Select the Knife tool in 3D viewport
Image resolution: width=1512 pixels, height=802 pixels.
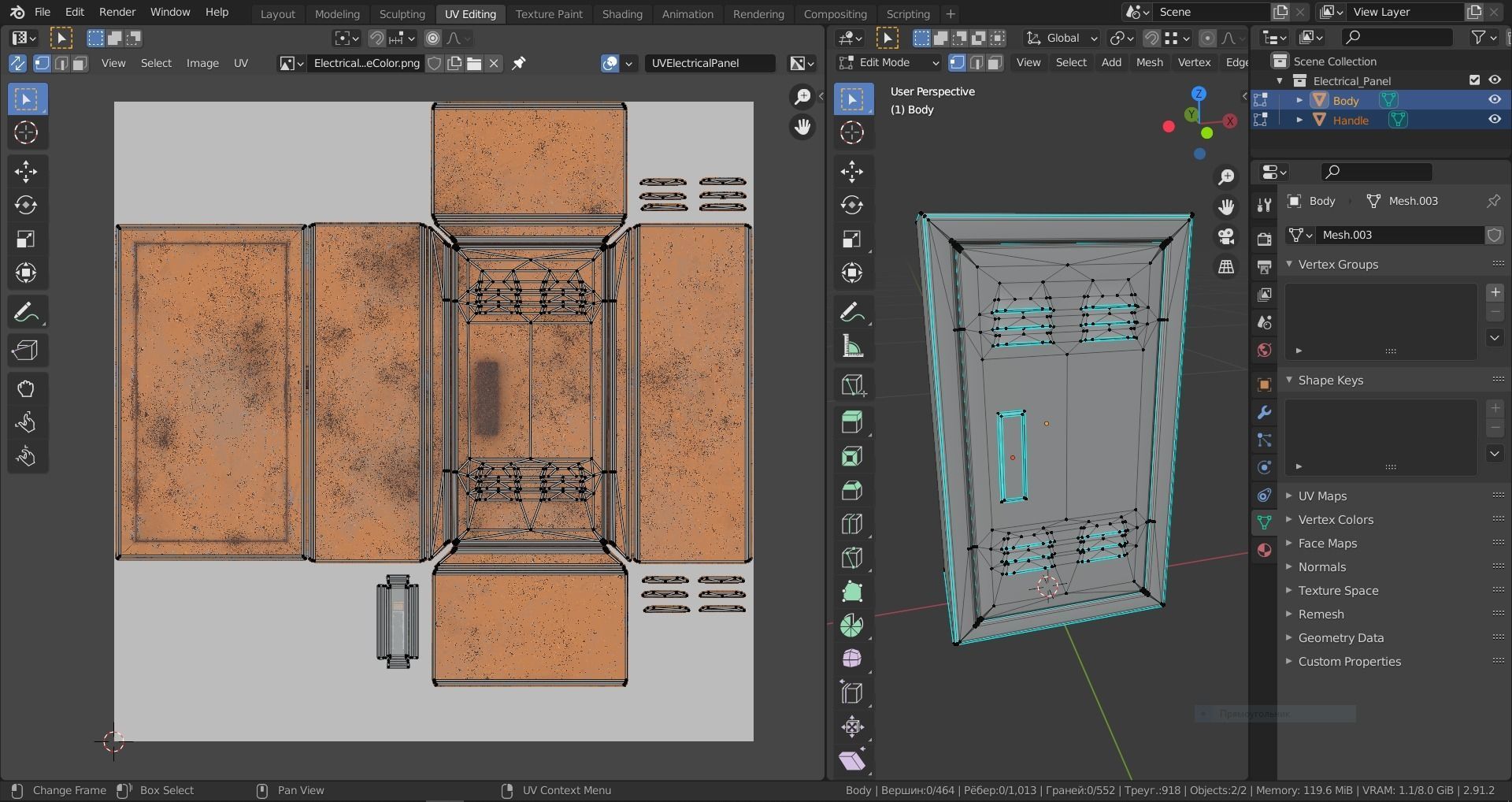click(x=851, y=558)
